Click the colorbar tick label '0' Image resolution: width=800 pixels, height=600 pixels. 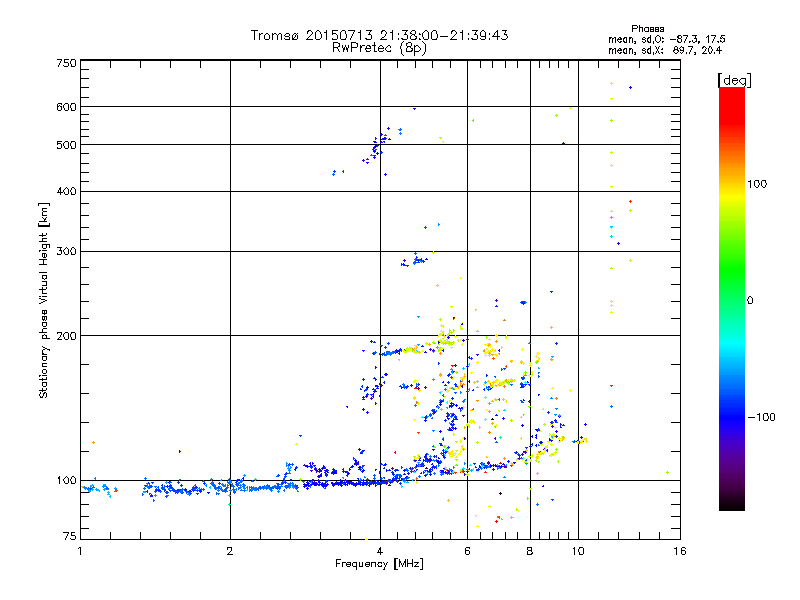point(749,301)
